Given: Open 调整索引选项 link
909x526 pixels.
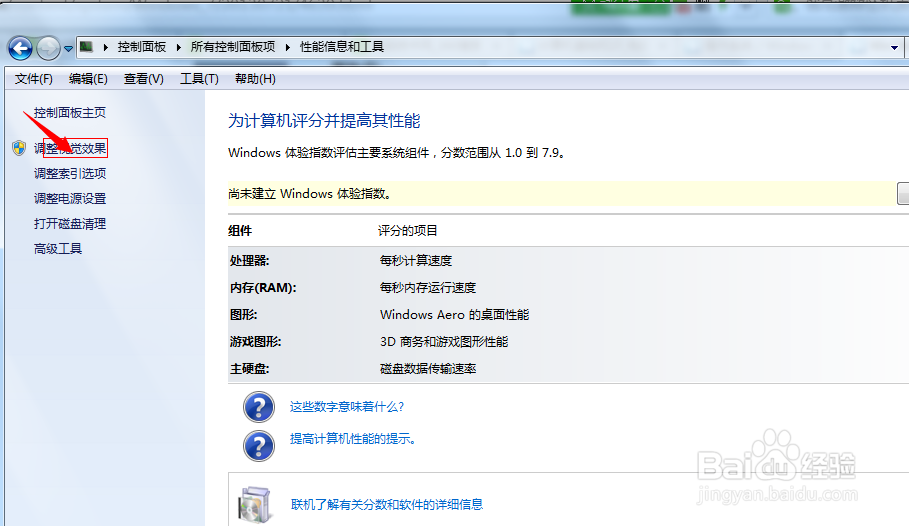Looking at the screenshot, I should [x=70, y=173].
